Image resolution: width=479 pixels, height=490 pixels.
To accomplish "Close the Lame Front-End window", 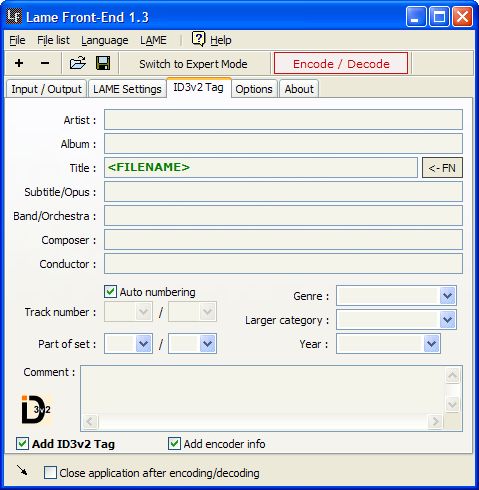I will coord(462,17).
